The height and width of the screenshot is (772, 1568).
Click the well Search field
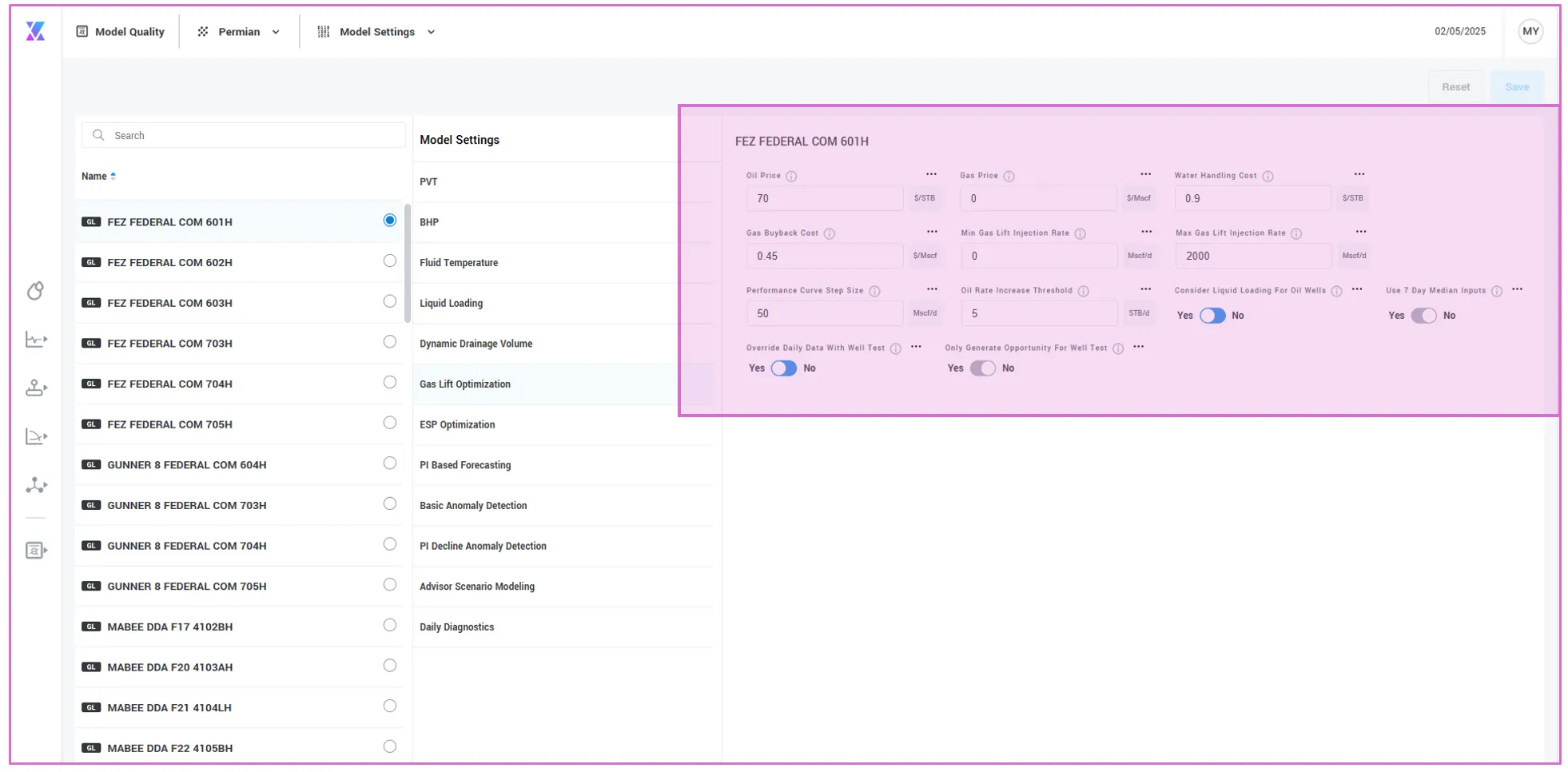[243, 136]
